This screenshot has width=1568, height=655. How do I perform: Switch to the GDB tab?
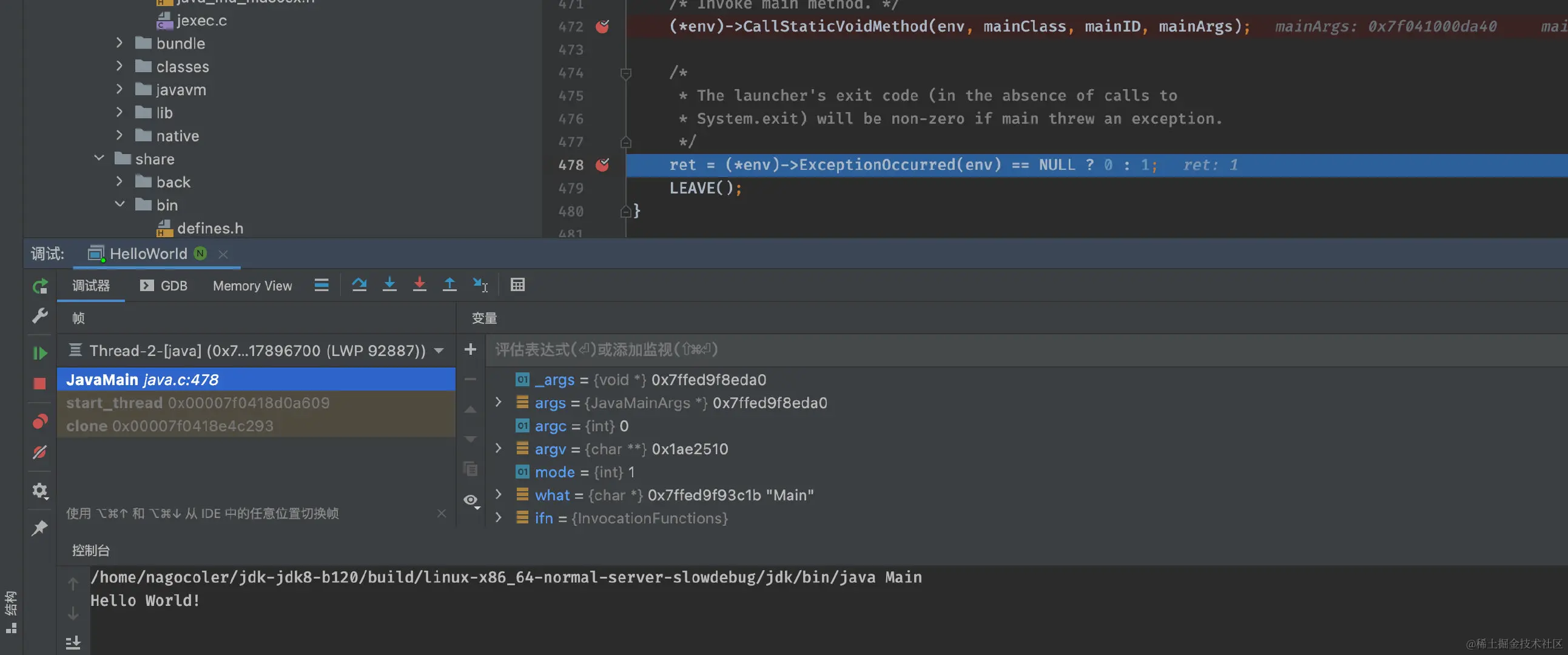pos(164,286)
